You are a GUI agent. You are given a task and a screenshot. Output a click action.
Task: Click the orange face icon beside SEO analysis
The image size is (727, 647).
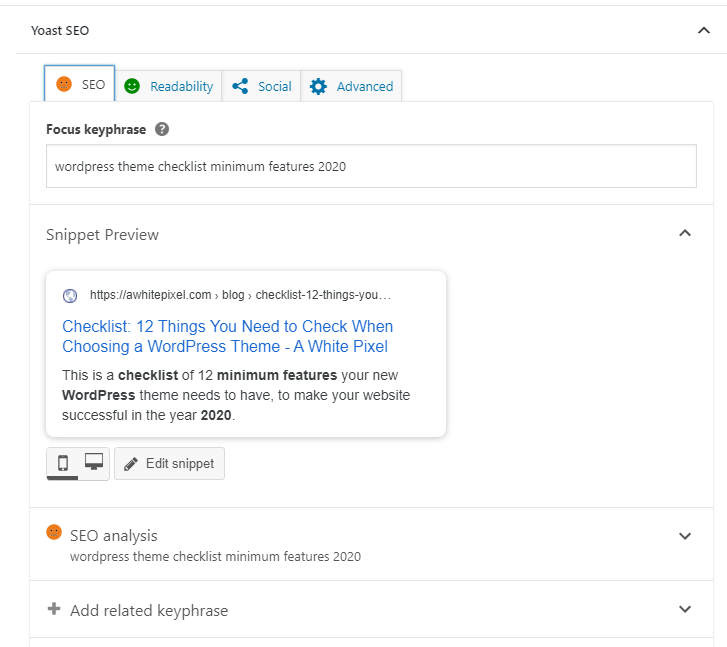(54, 532)
